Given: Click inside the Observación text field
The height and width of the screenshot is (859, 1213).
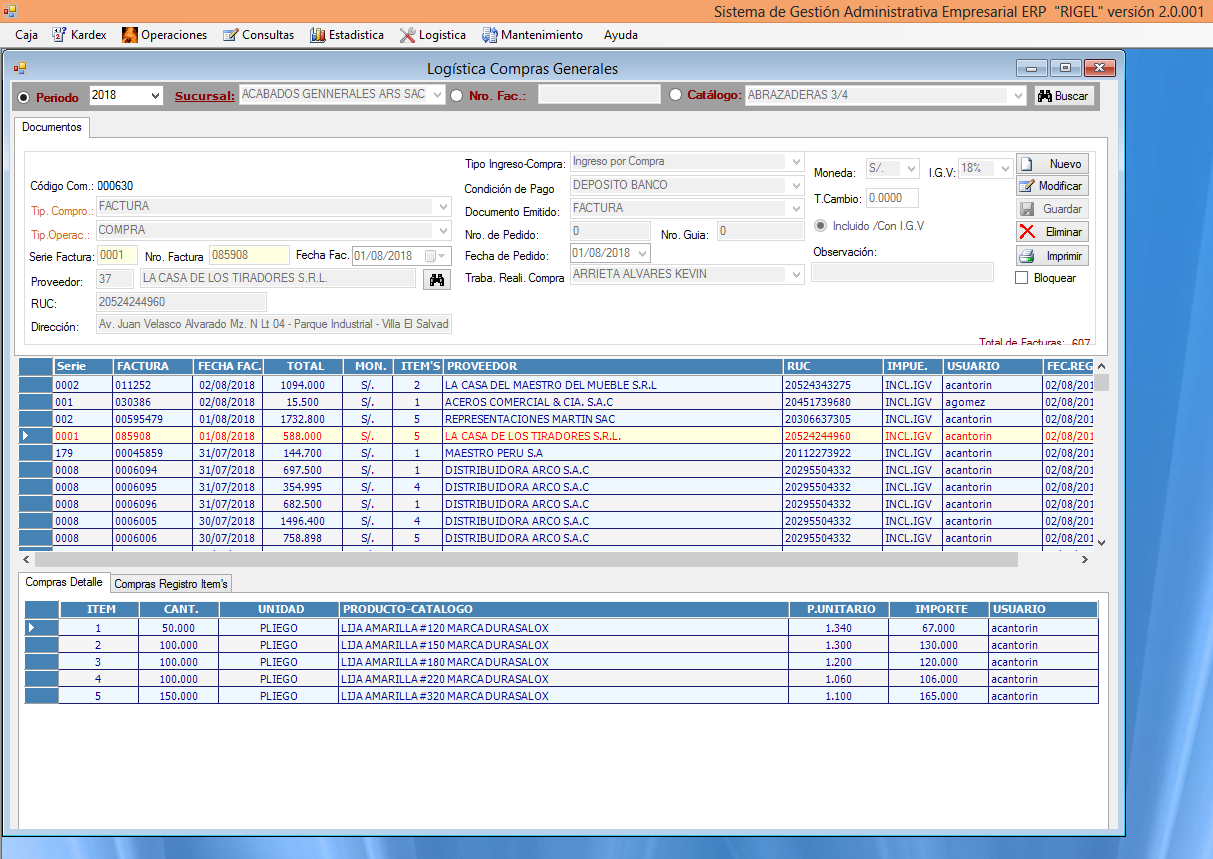Looking at the screenshot, I should pos(901,271).
